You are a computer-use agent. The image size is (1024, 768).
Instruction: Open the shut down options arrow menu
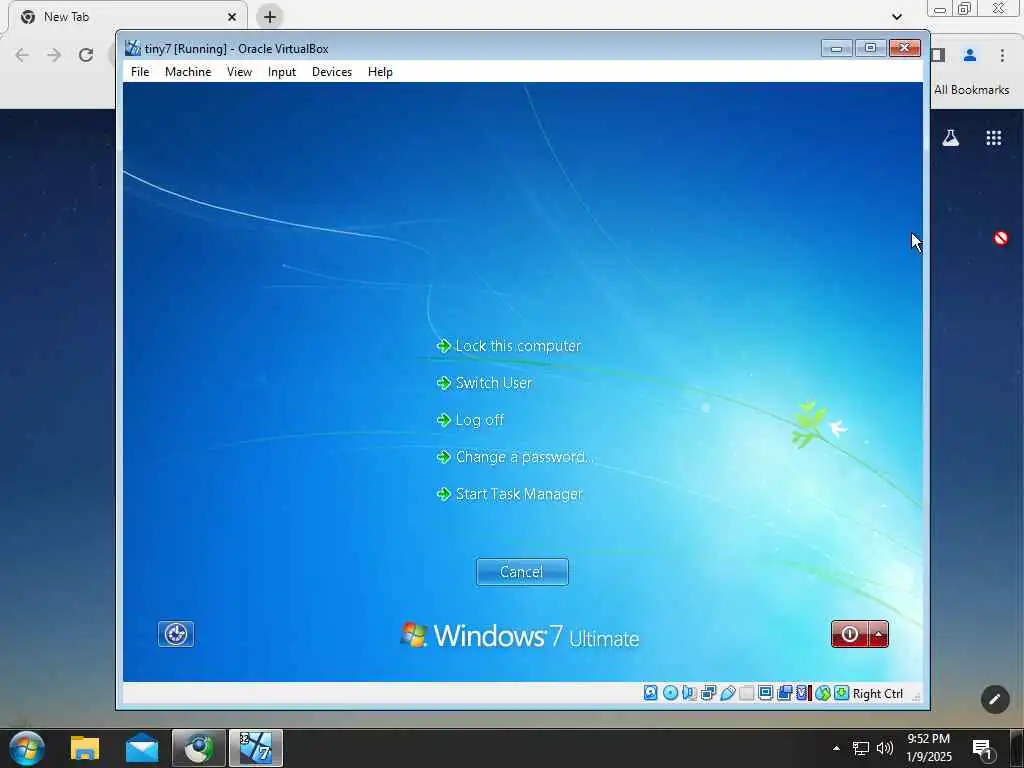point(879,634)
